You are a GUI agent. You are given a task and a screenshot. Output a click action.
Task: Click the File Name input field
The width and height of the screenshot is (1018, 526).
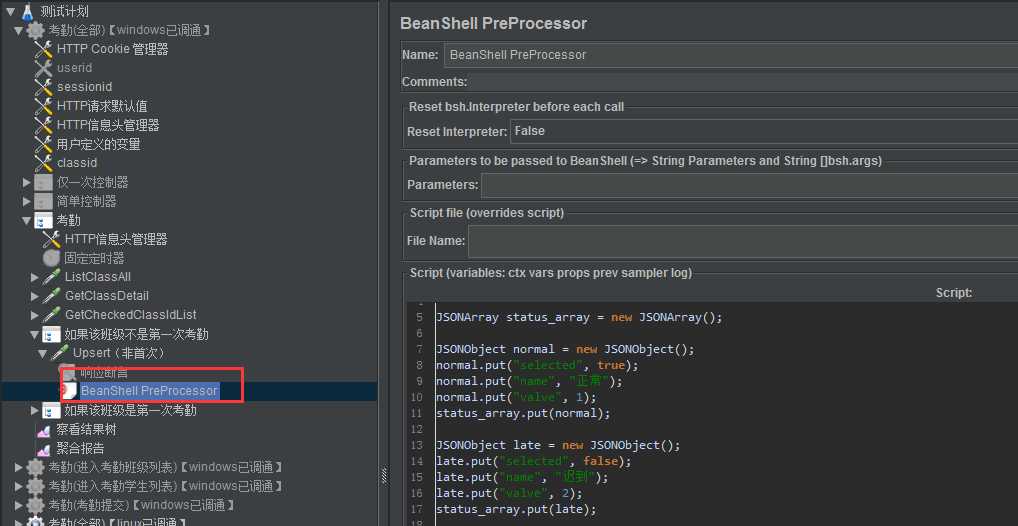coord(743,241)
